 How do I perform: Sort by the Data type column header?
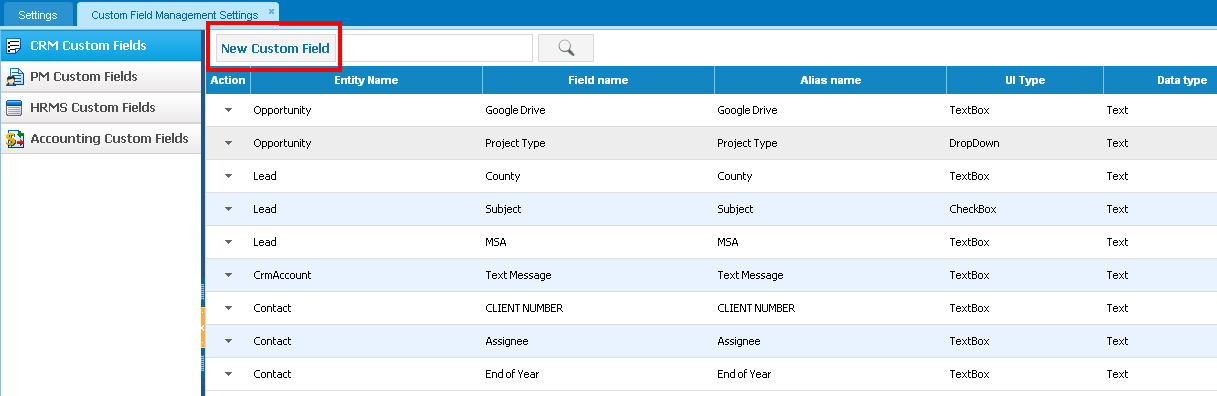1160,80
